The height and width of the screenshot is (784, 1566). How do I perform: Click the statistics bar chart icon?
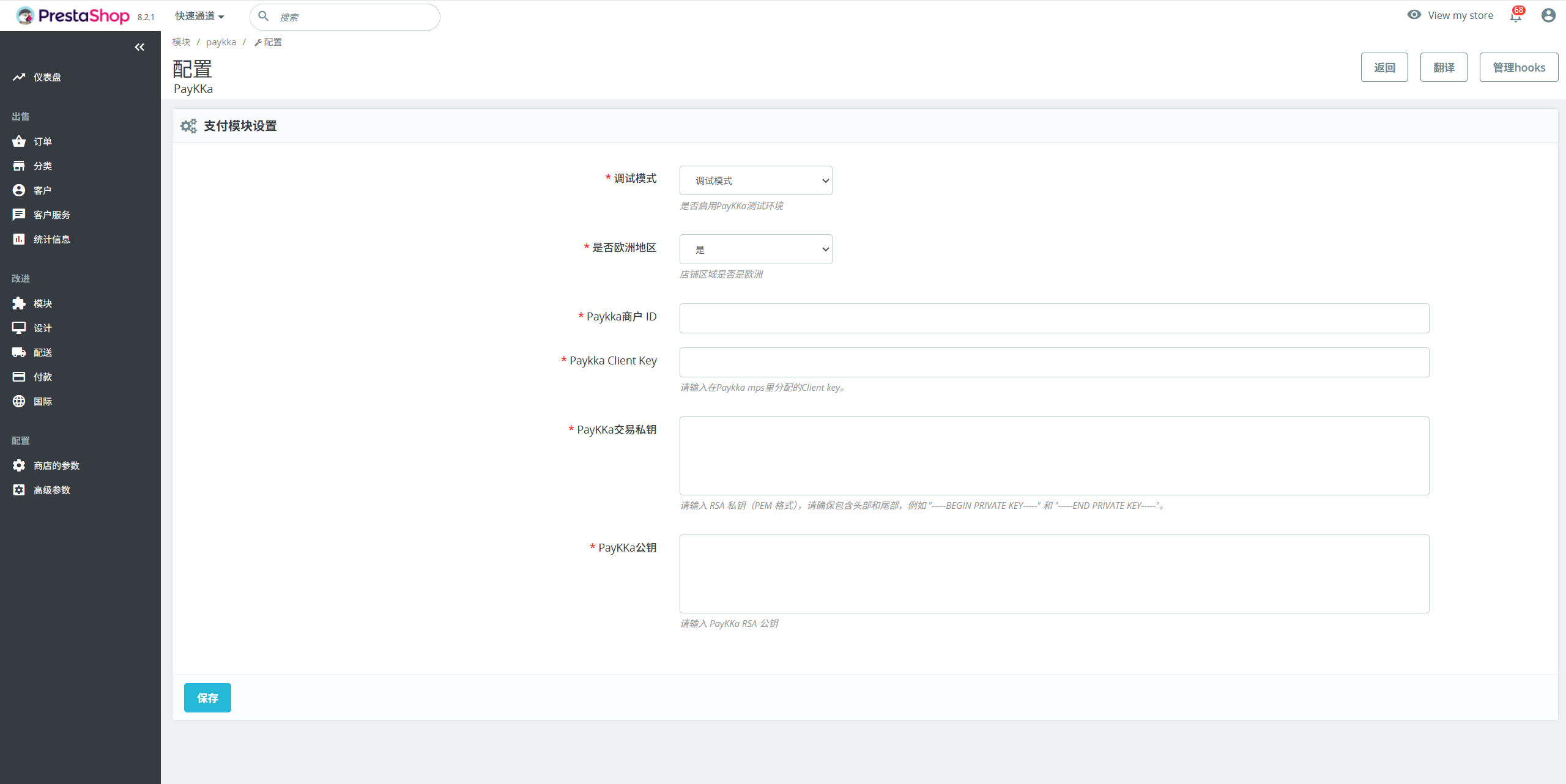(19, 239)
